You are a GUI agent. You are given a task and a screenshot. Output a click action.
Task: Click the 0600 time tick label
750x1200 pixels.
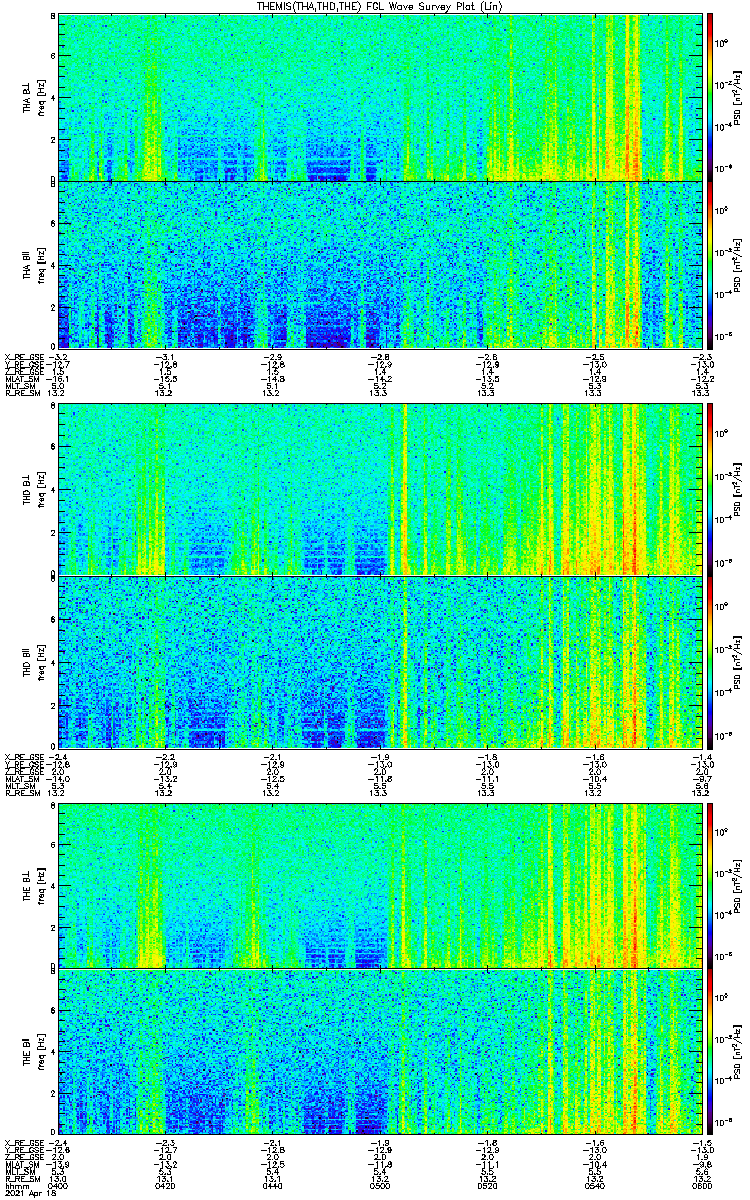pos(701,1185)
